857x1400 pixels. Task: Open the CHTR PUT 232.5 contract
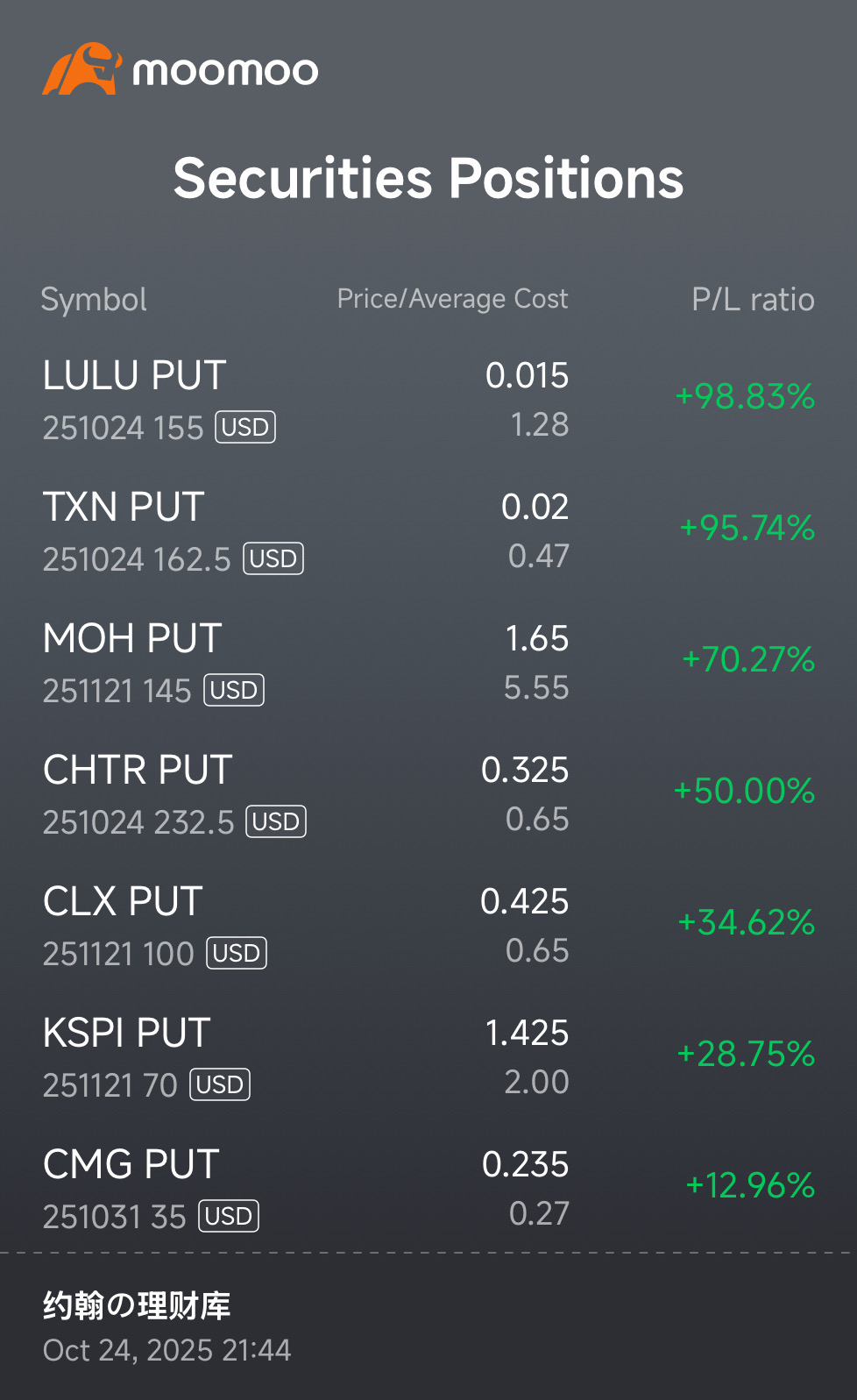pos(428,793)
